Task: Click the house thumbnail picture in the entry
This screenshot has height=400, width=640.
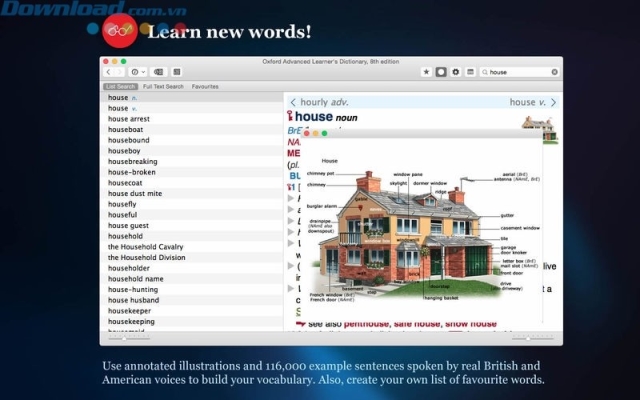Action: [538, 127]
